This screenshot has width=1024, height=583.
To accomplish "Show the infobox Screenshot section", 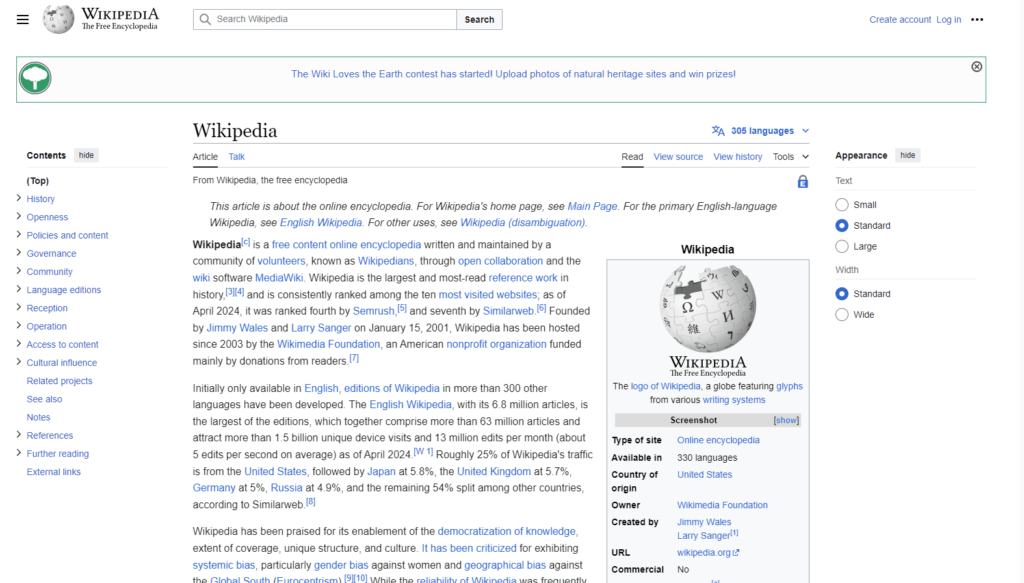I will pyautogui.click(x=786, y=420).
